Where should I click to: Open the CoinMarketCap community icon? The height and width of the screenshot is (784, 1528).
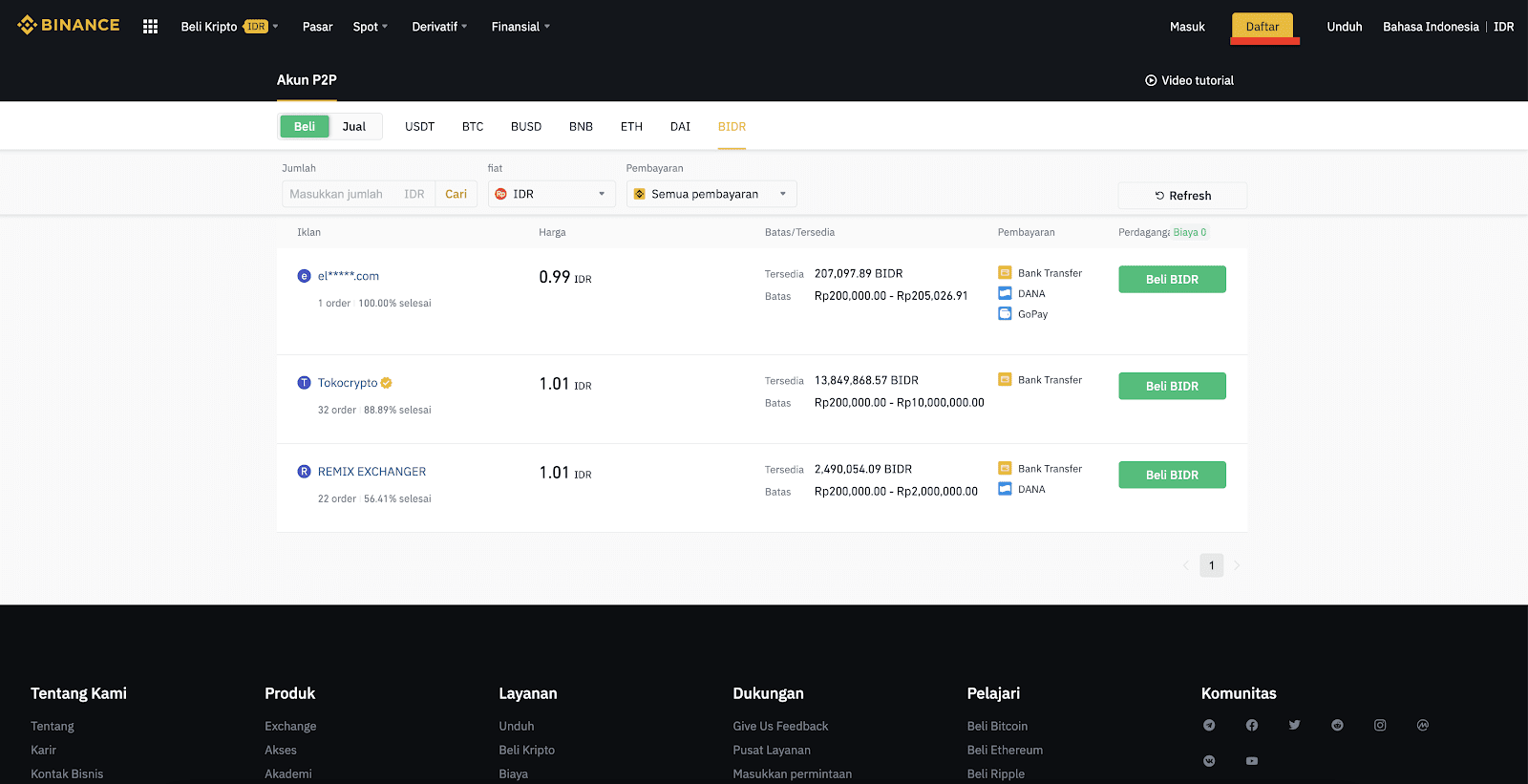pyautogui.click(x=1423, y=726)
